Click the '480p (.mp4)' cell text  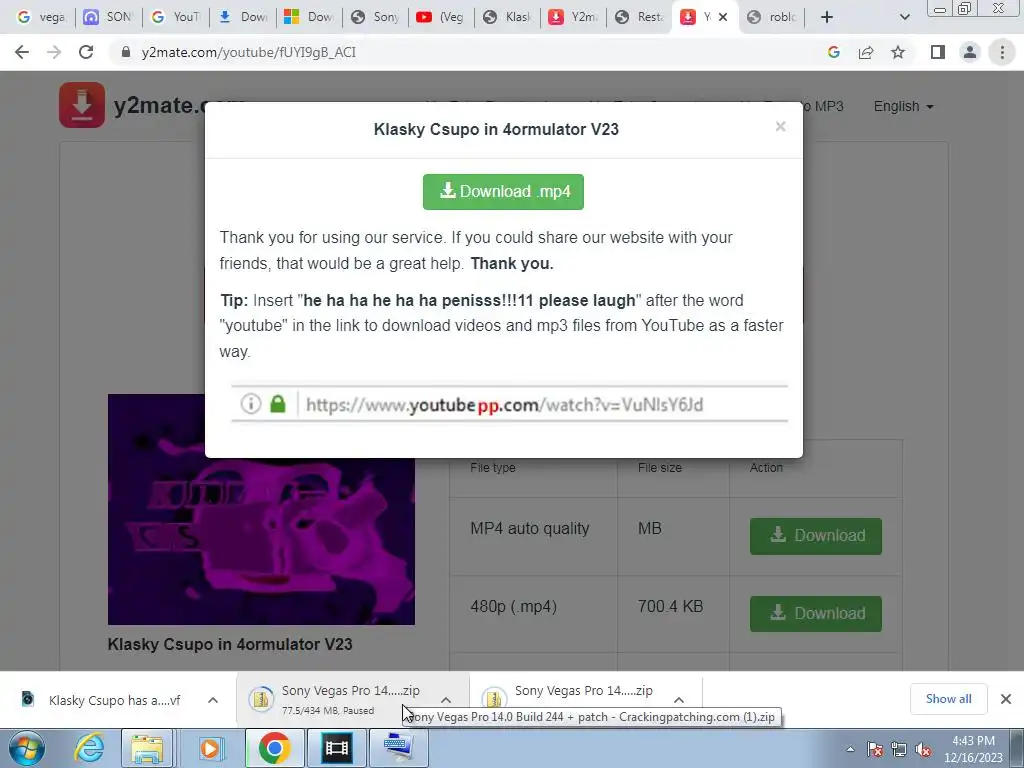513,607
